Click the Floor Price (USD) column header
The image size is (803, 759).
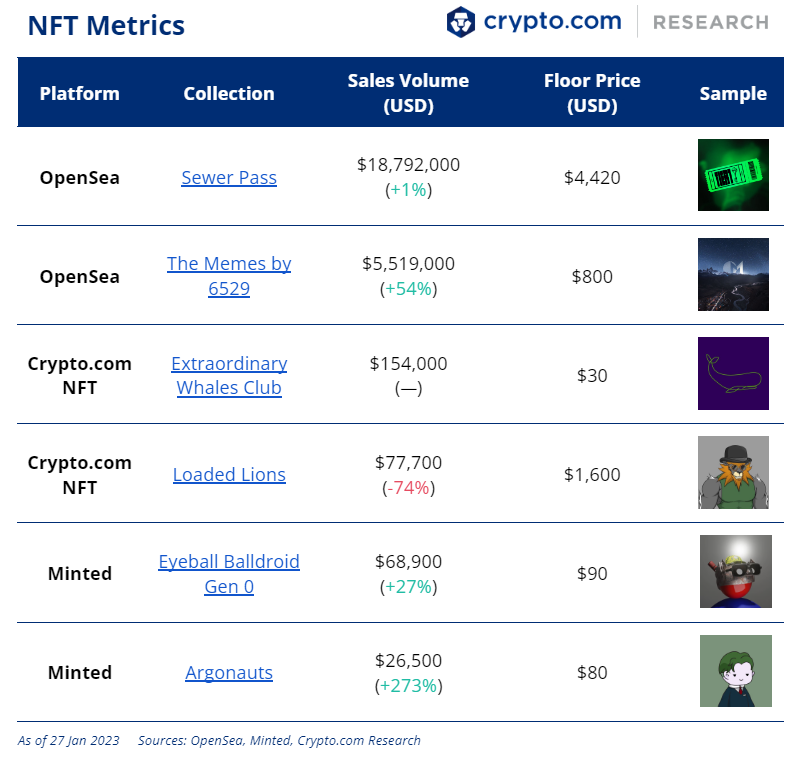pyautogui.click(x=592, y=93)
